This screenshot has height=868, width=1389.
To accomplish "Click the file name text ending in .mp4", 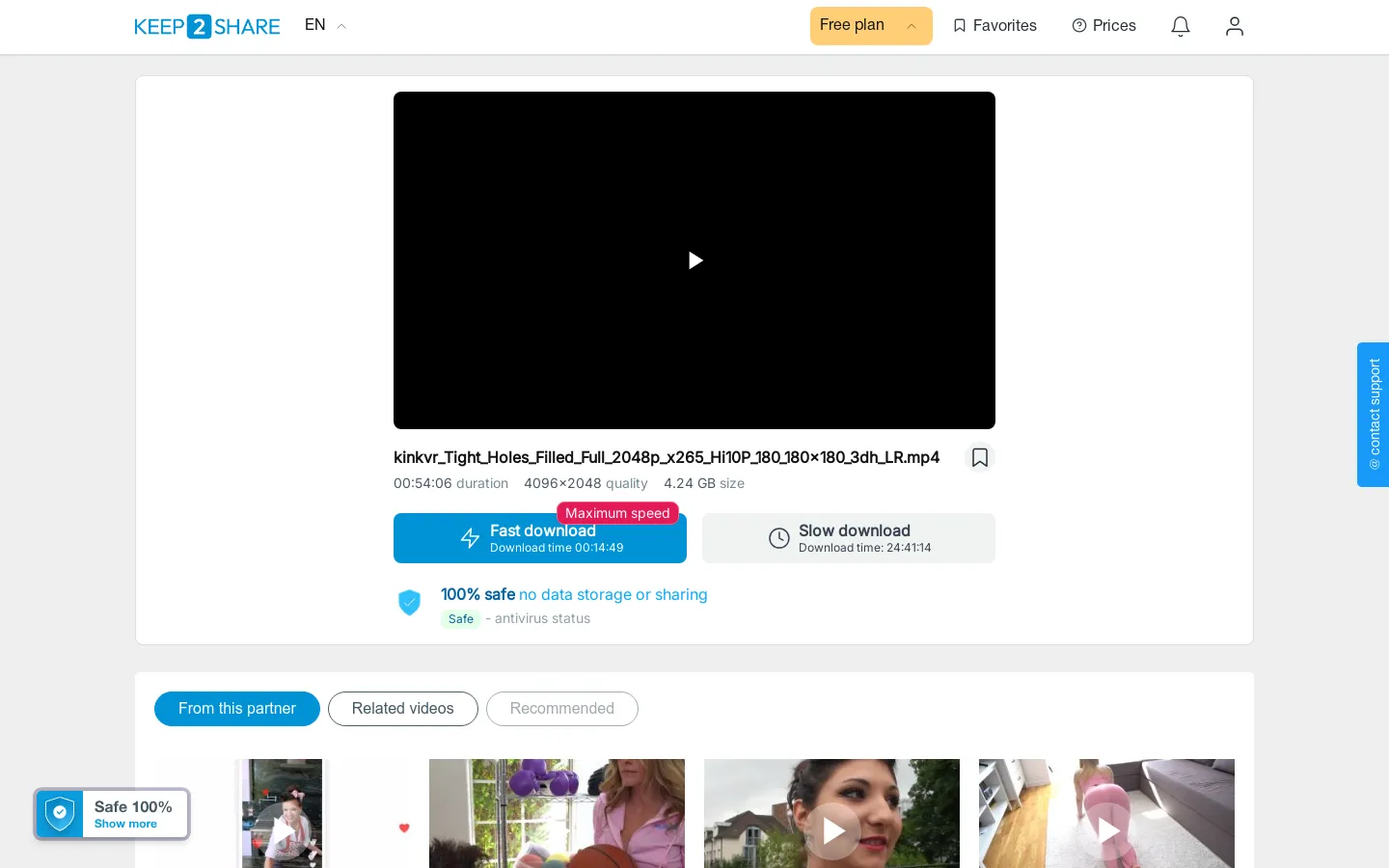I will click(667, 457).
